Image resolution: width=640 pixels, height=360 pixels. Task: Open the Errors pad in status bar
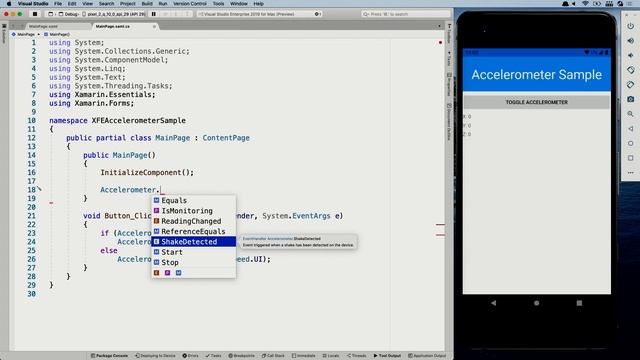click(191, 356)
